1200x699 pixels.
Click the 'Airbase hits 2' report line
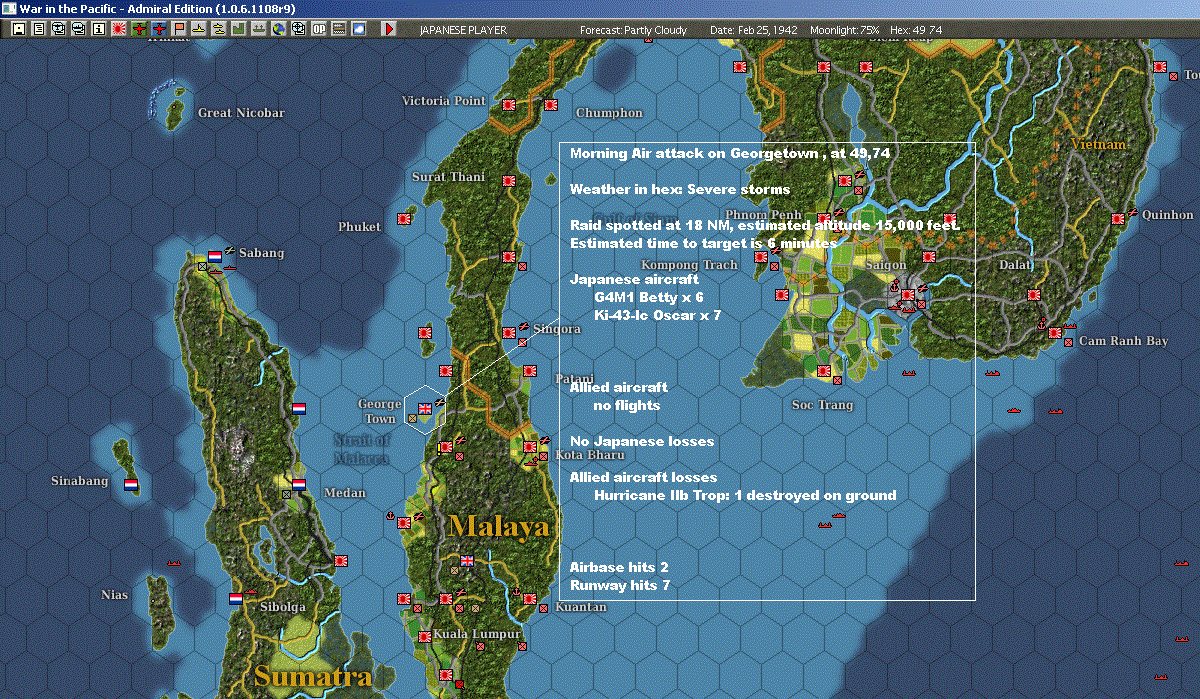619,567
